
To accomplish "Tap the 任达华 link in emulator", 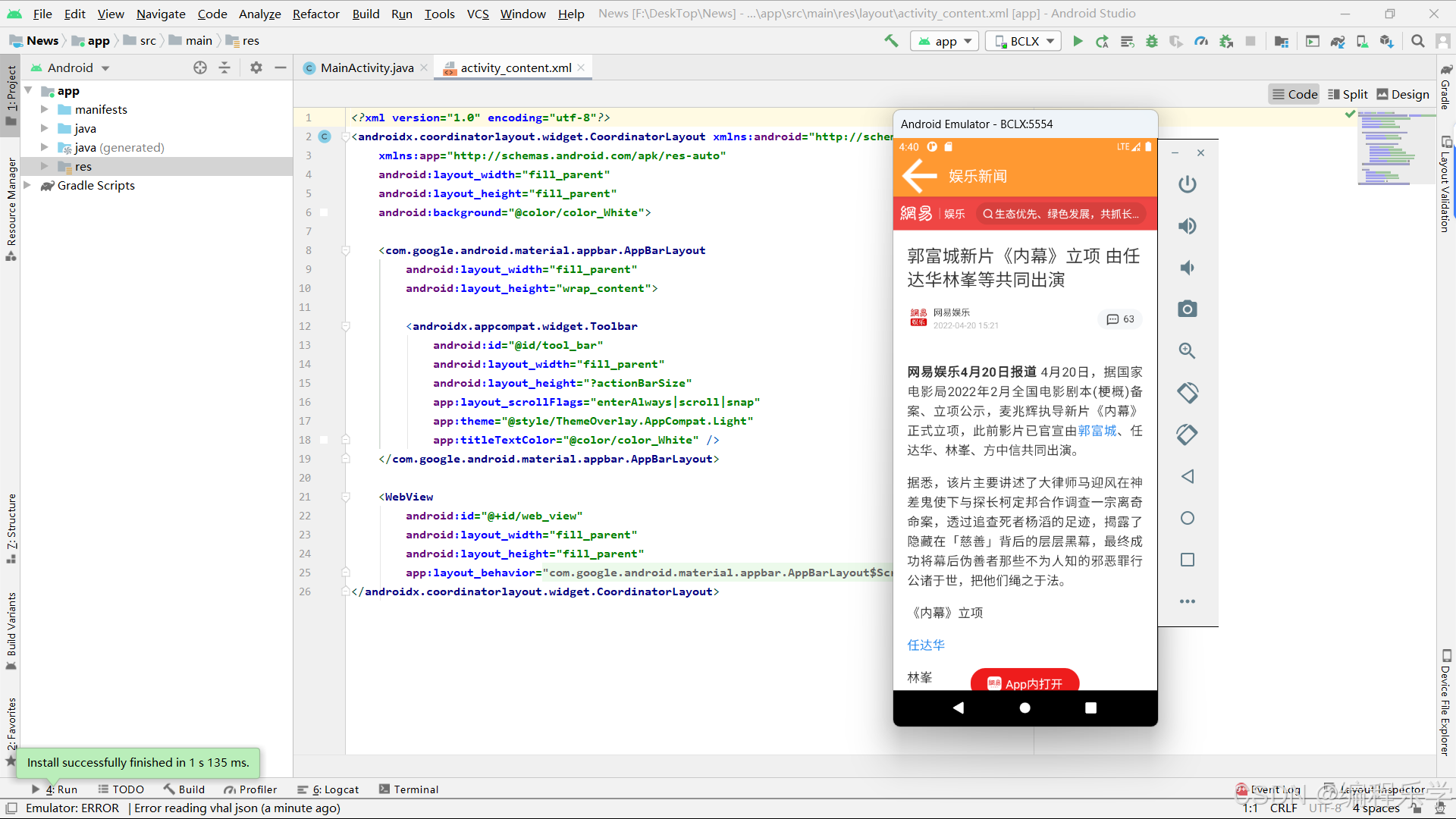I will click(926, 645).
